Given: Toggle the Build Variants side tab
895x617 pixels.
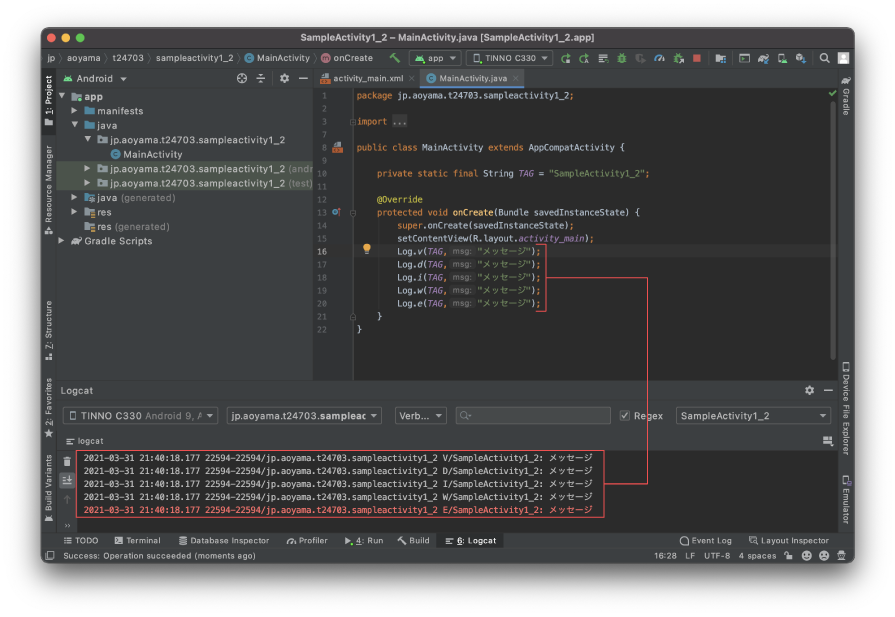Looking at the screenshot, I should point(49,488).
